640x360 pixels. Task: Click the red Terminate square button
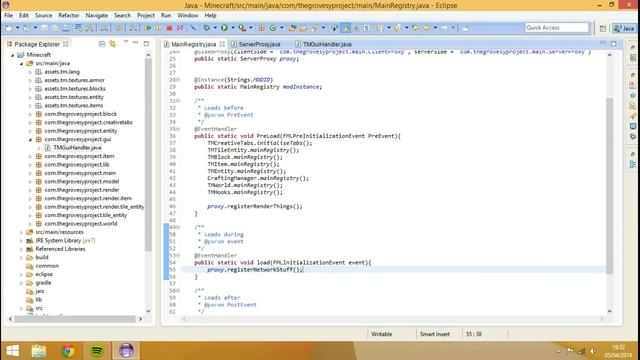[169, 28]
